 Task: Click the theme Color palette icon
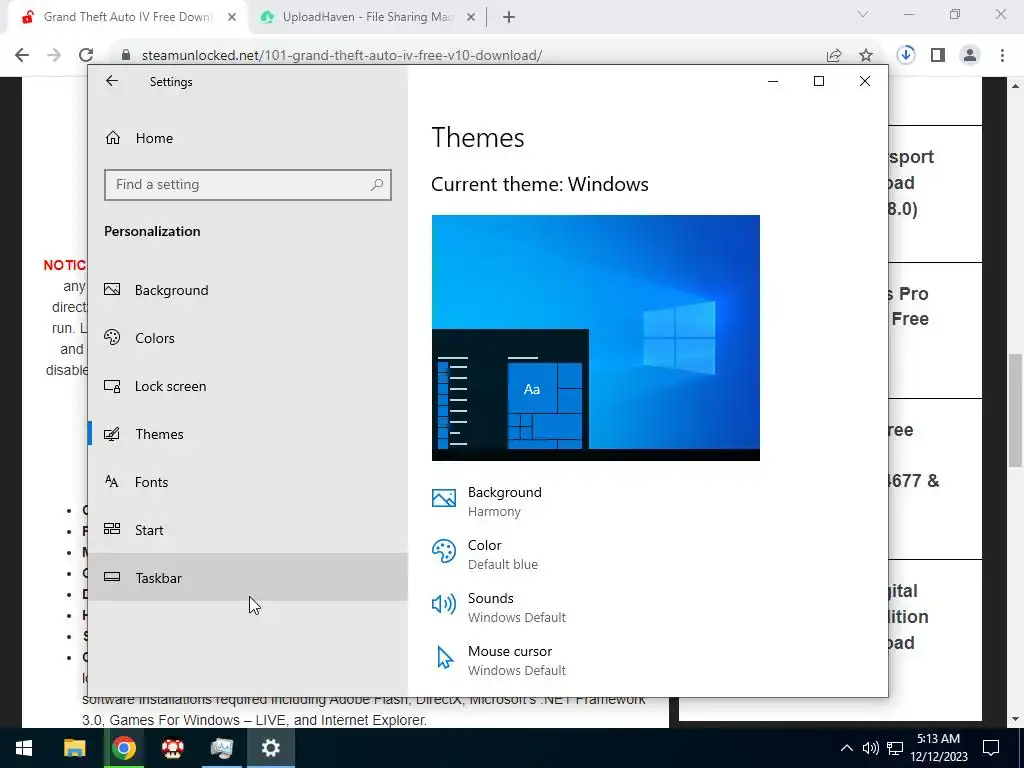(x=444, y=551)
